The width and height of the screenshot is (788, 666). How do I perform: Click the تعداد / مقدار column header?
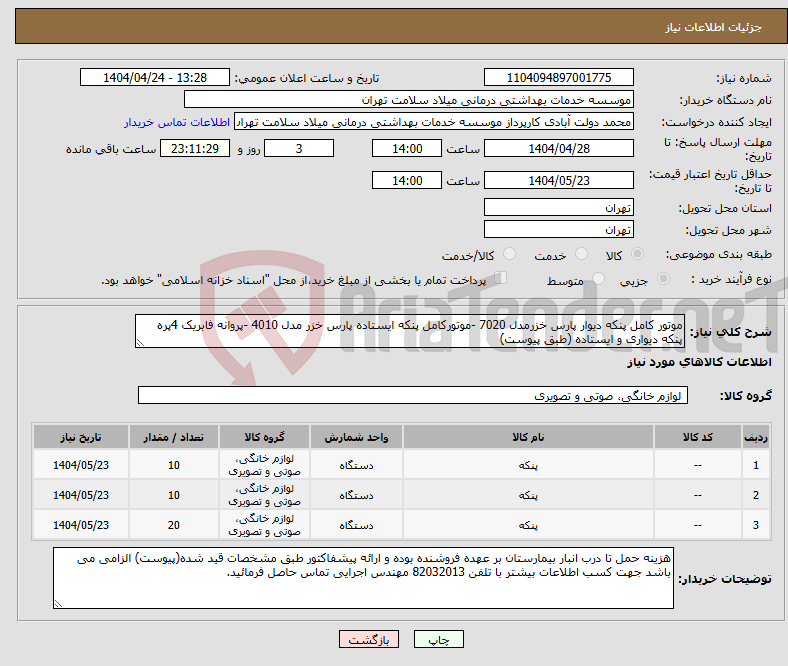(x=173, y=437)
